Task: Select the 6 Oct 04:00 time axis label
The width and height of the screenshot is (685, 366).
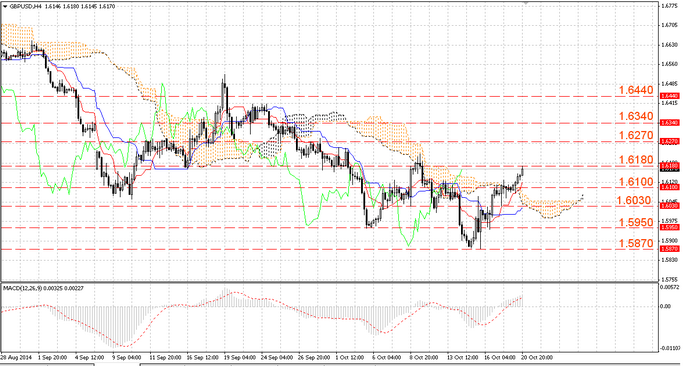Action: click(x=386, y=356)
